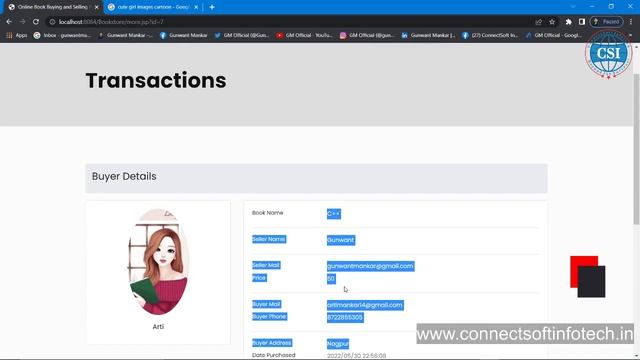The width and height of the screenshot is (640, 360).
Task: Click the Transactions page heading
Action: click(x=156, y=80)
